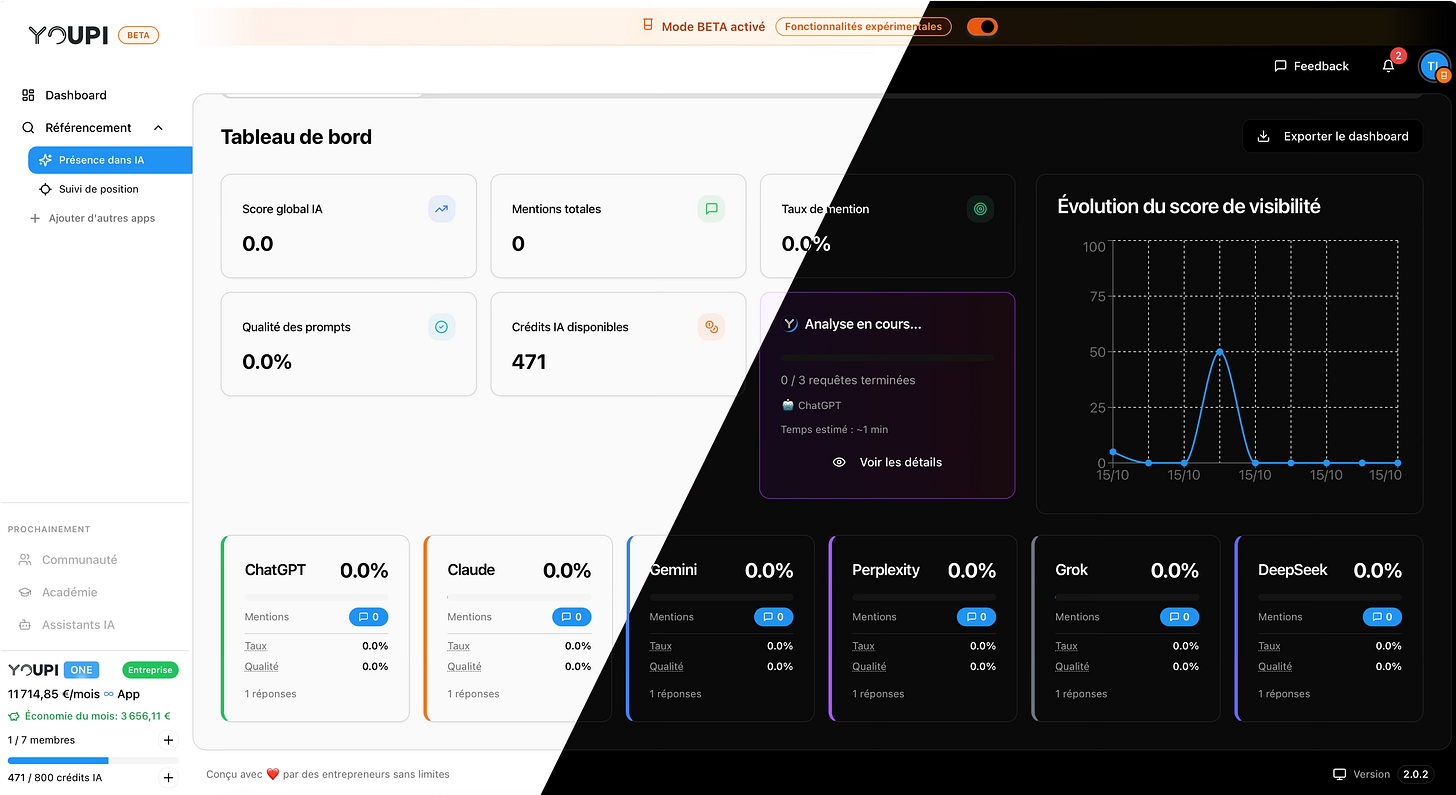Click 0 / 3 requêtes terminées text

[848, 380]
